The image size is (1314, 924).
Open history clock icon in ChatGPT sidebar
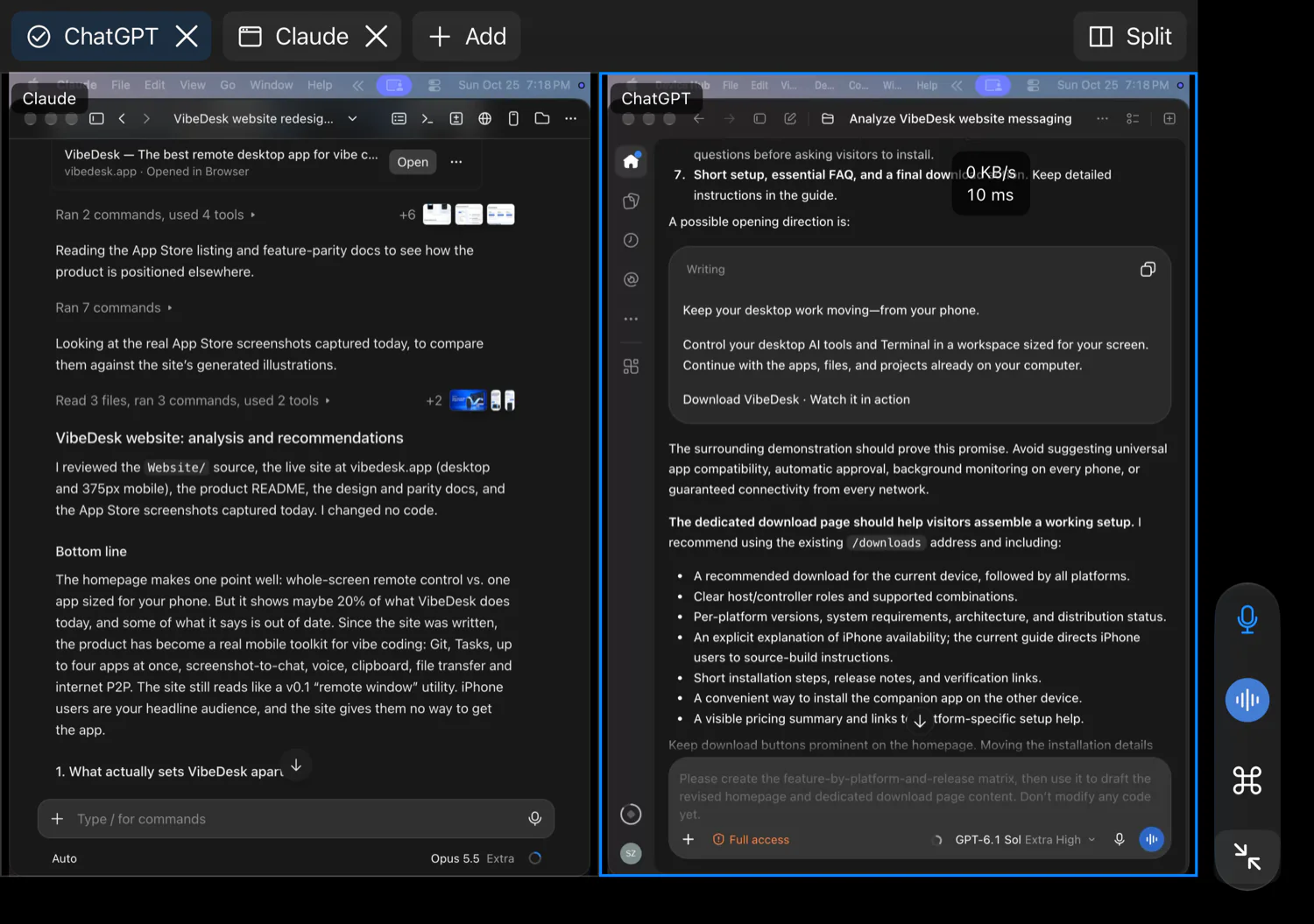pyautogui.click(x=631, y=240)
